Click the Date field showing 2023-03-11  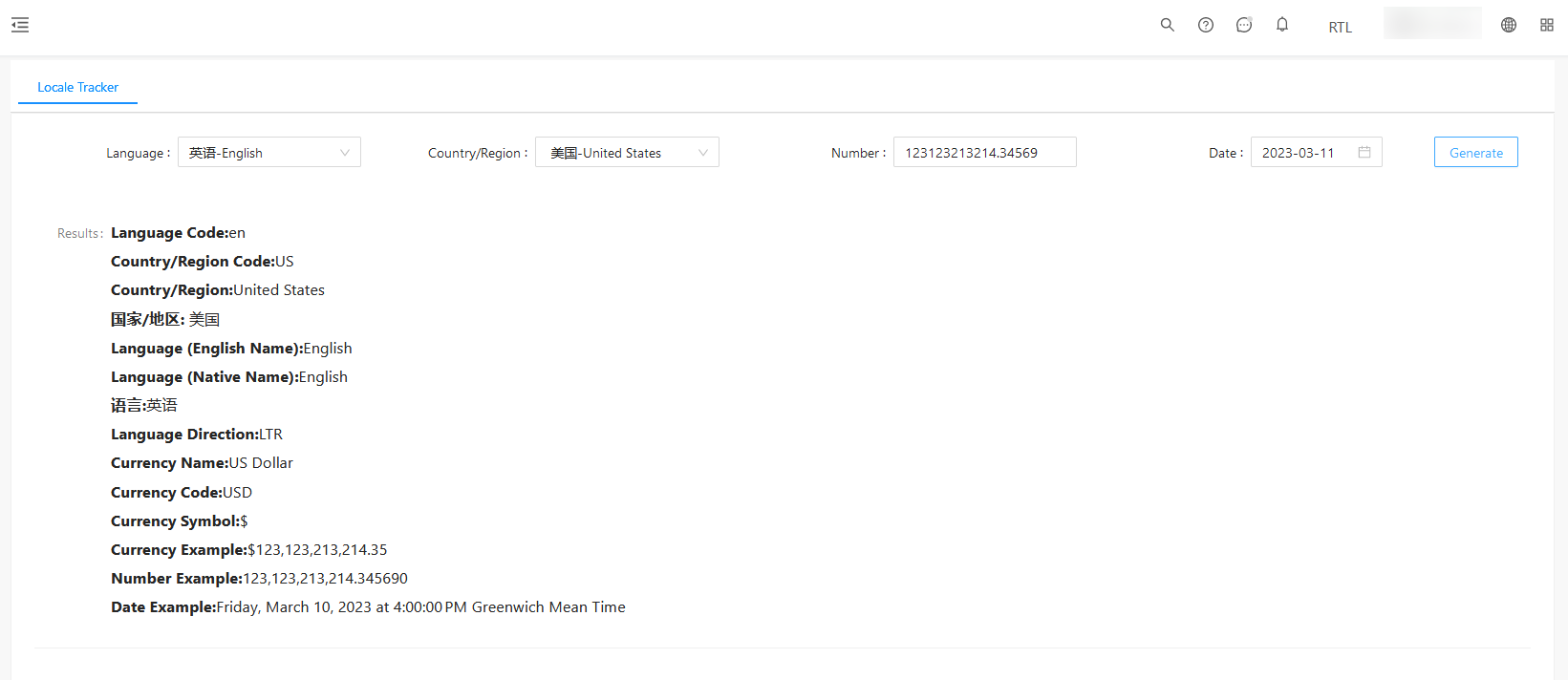click(x=1304, y=153)
